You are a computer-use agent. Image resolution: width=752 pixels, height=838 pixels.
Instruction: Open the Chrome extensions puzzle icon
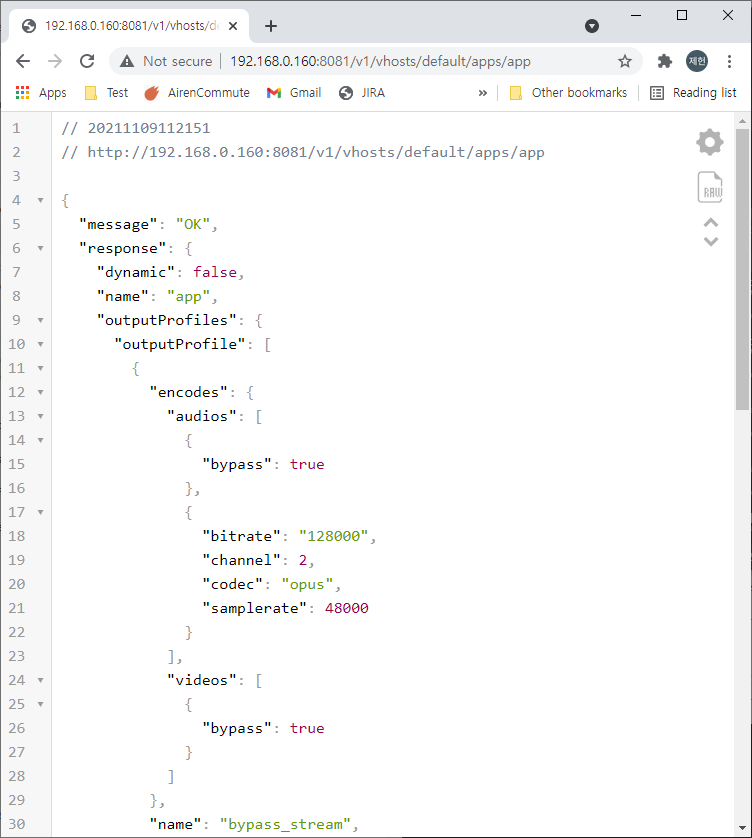[x=664, y=61]
